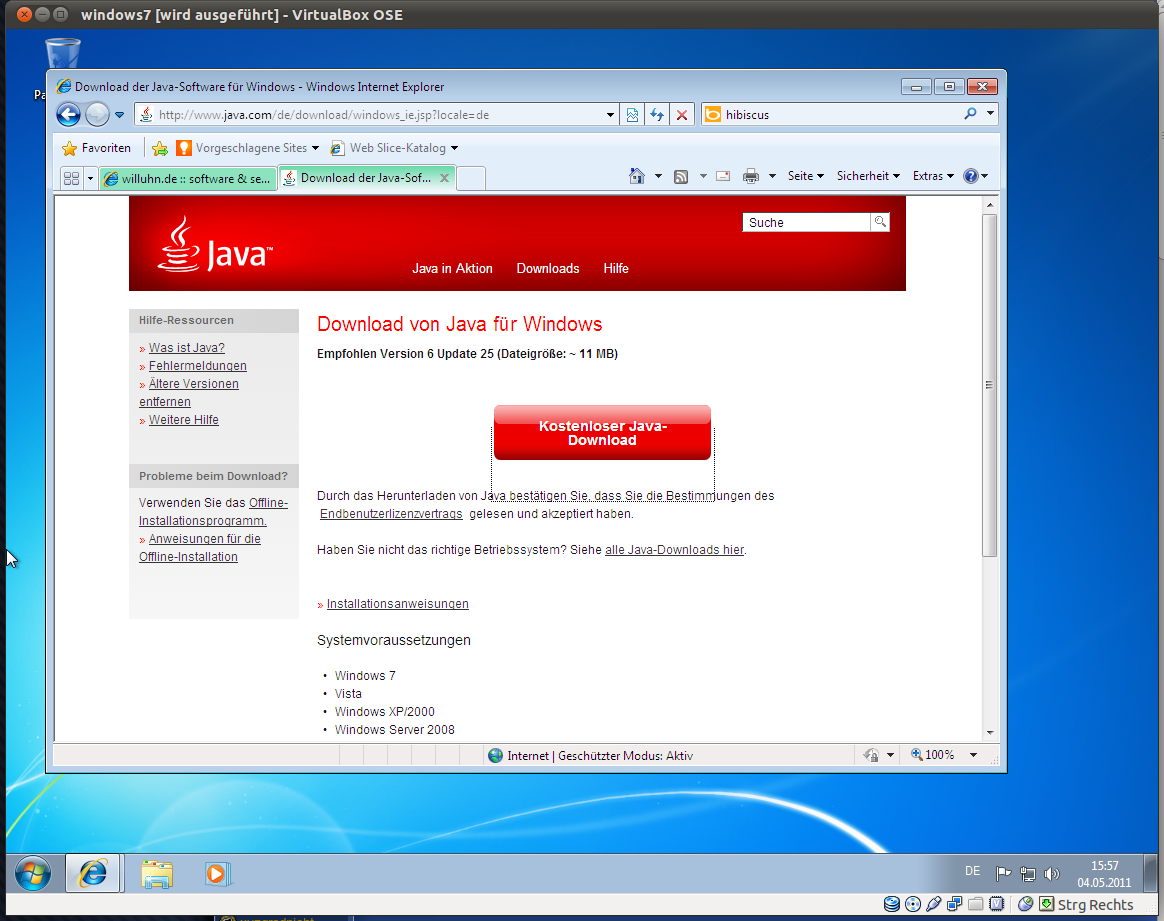Print the page using the printer icon
The width and height of the screenshot is (1164, 921).
tap(751, 176)
